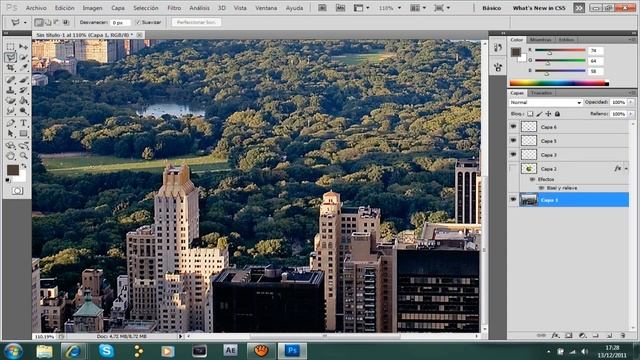Click the foreground color swatch in toolbox
640x360 pixels.
point(12,170)
